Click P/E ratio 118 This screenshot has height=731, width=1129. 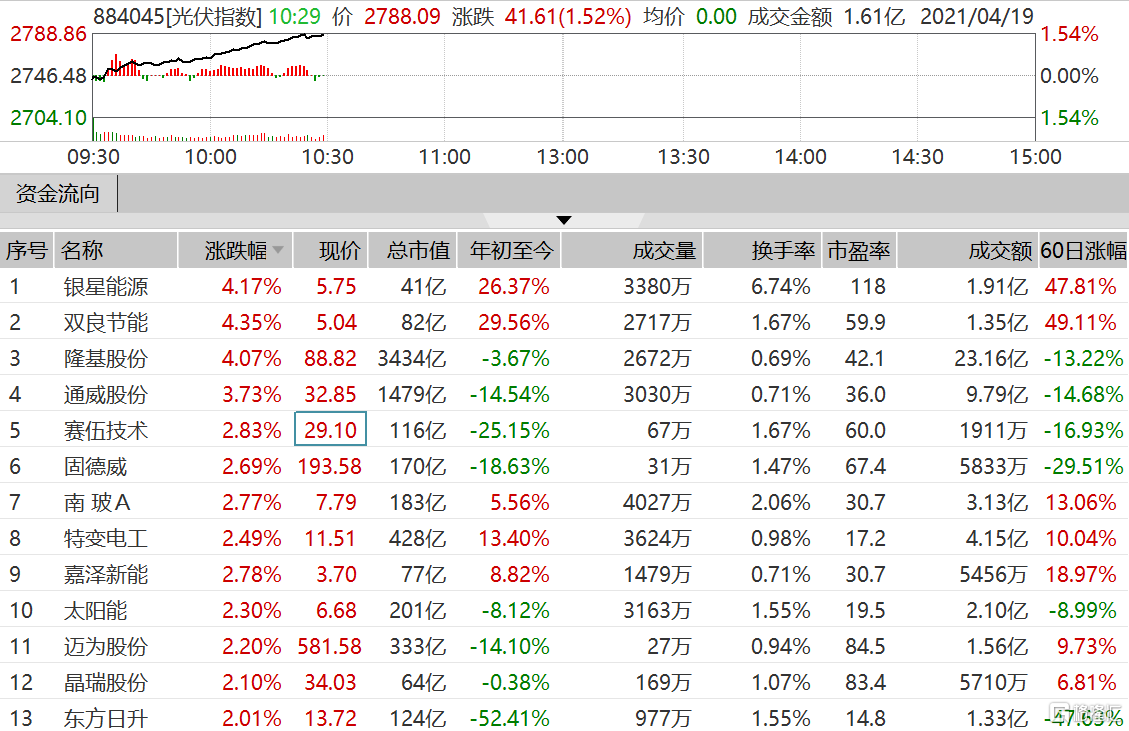(868, 287)
